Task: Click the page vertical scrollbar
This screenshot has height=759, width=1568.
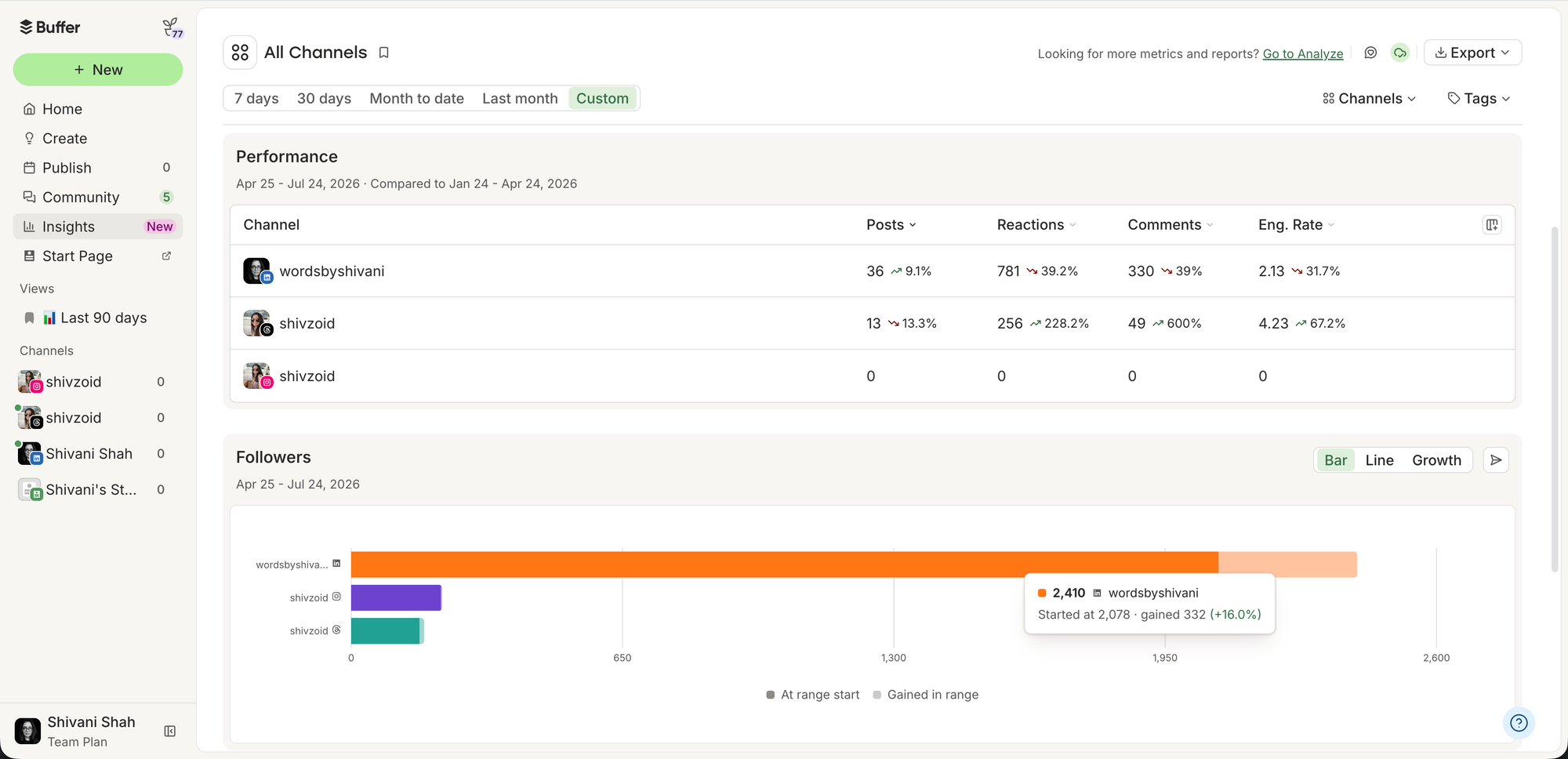Action: (x=1555, y=400)
